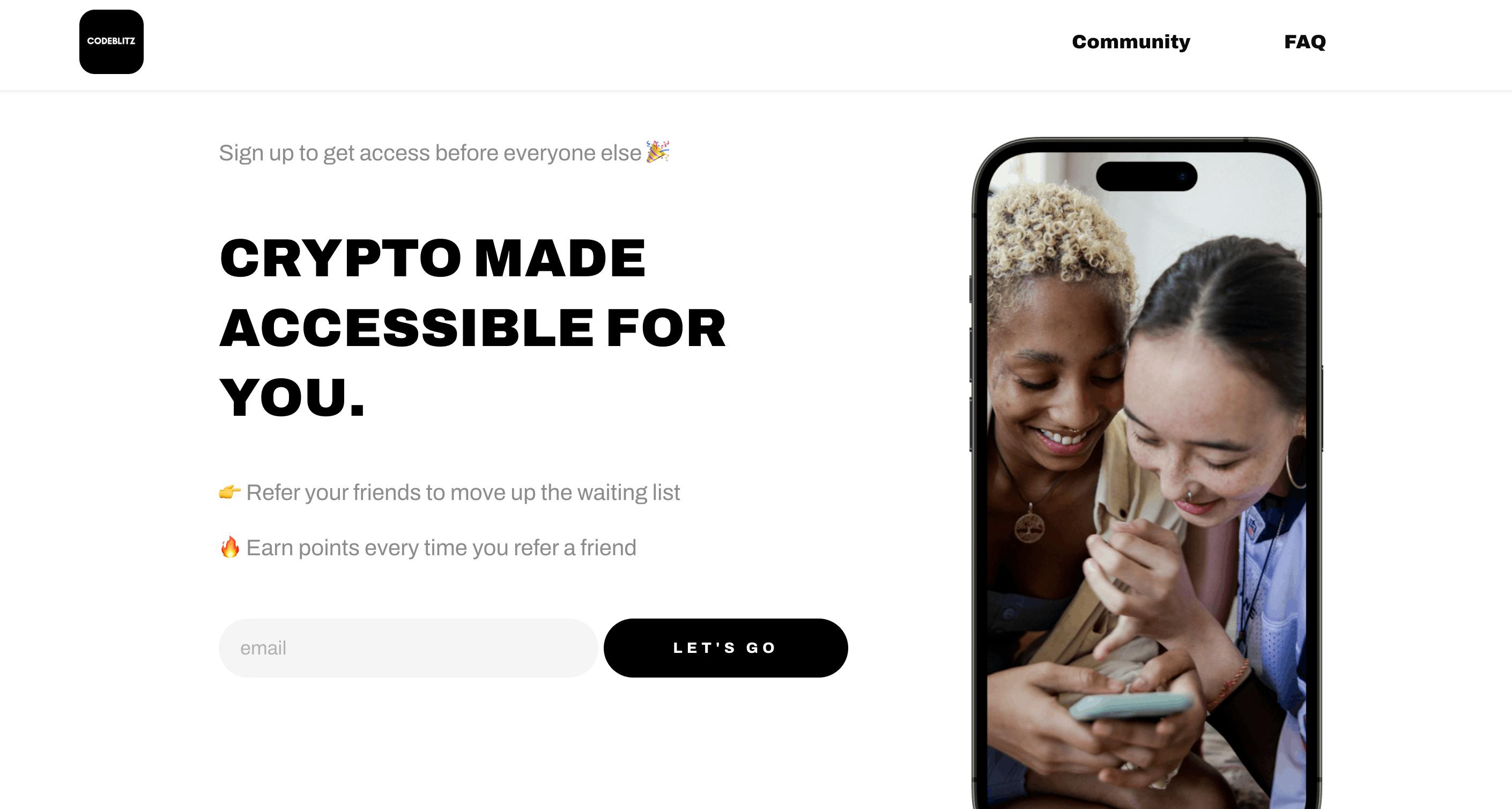Screen dimensions: 1512x809
Task: Click the pointing hand emoji
Action: click(x=229, y=491)
